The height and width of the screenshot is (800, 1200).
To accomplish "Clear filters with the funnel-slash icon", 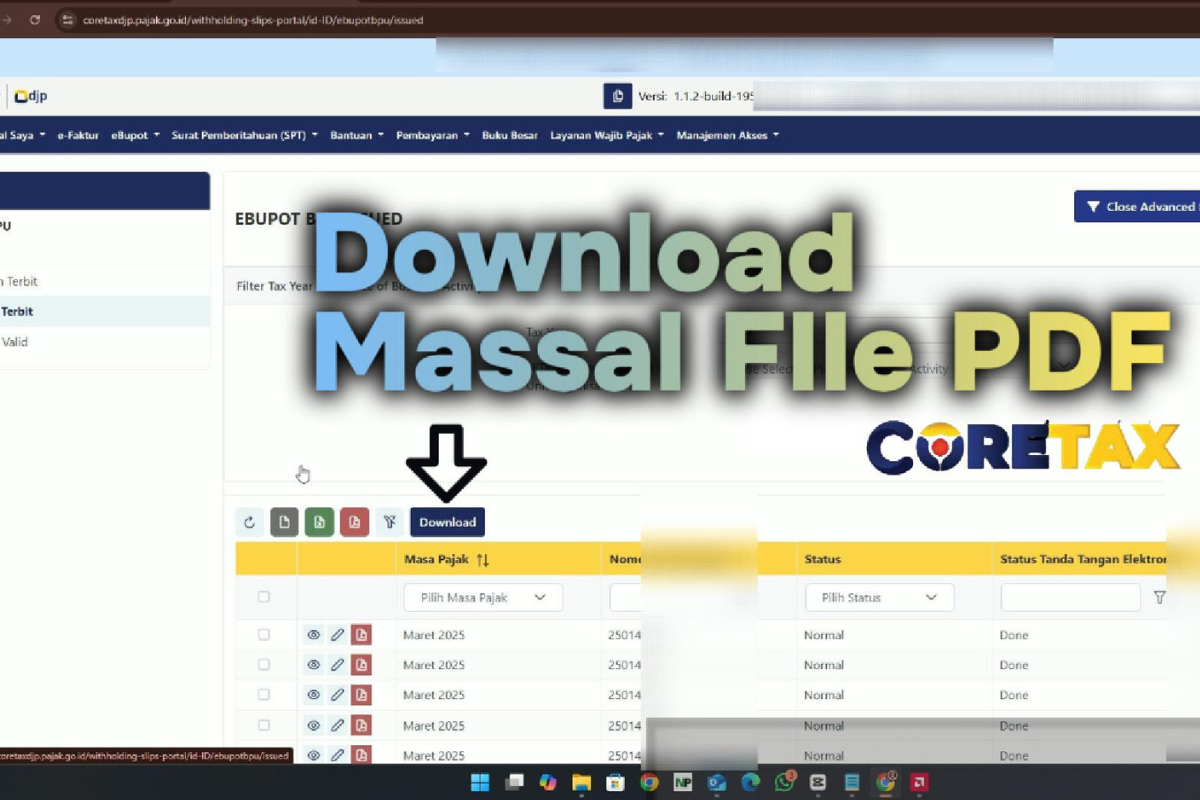I will coord(389,522).
